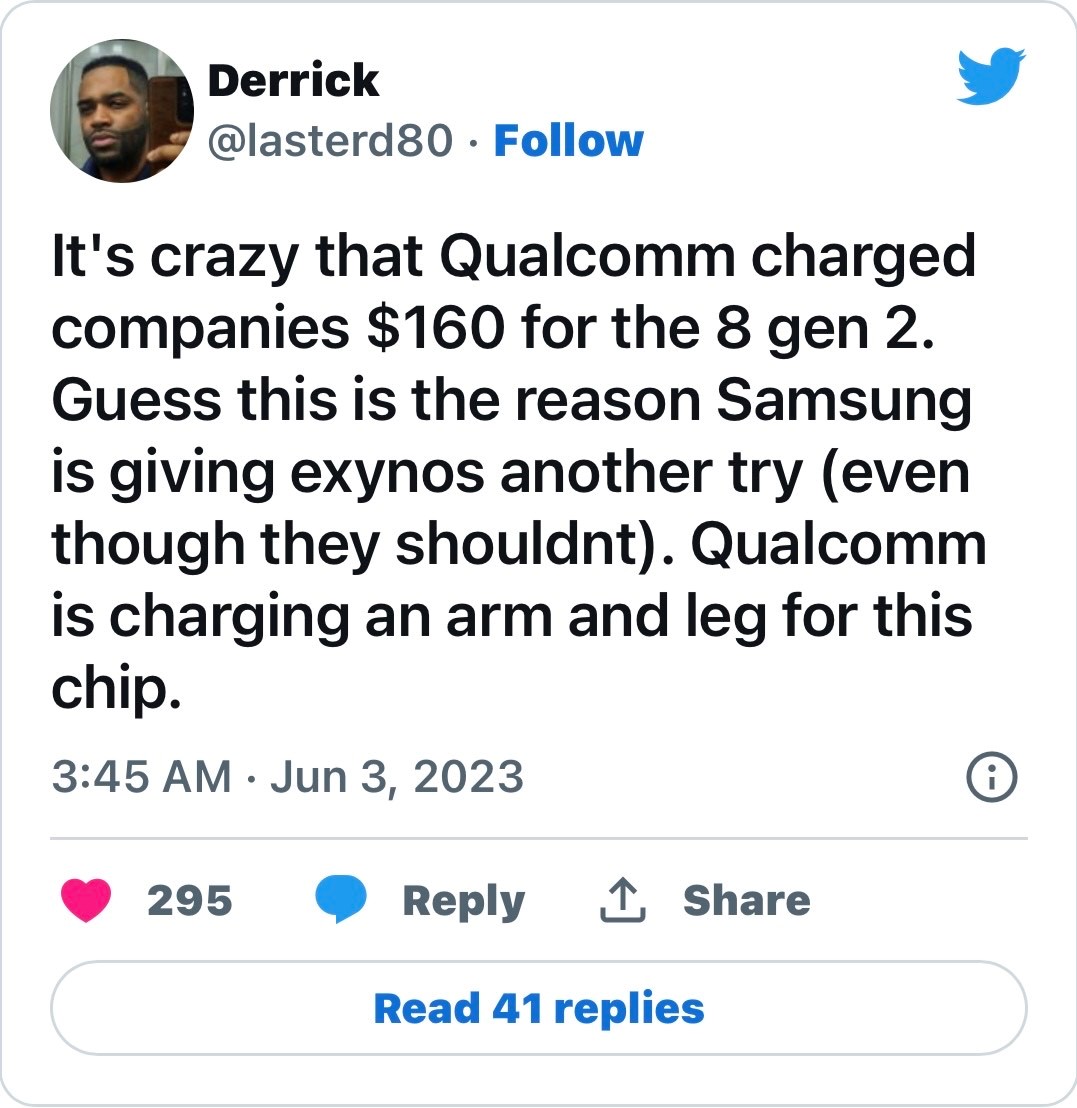Open the 3:45 AM timestamp
Image resolution: width=1077 pixels, height=1108 pixels.
pyautogui.click(x=141, y=777)
